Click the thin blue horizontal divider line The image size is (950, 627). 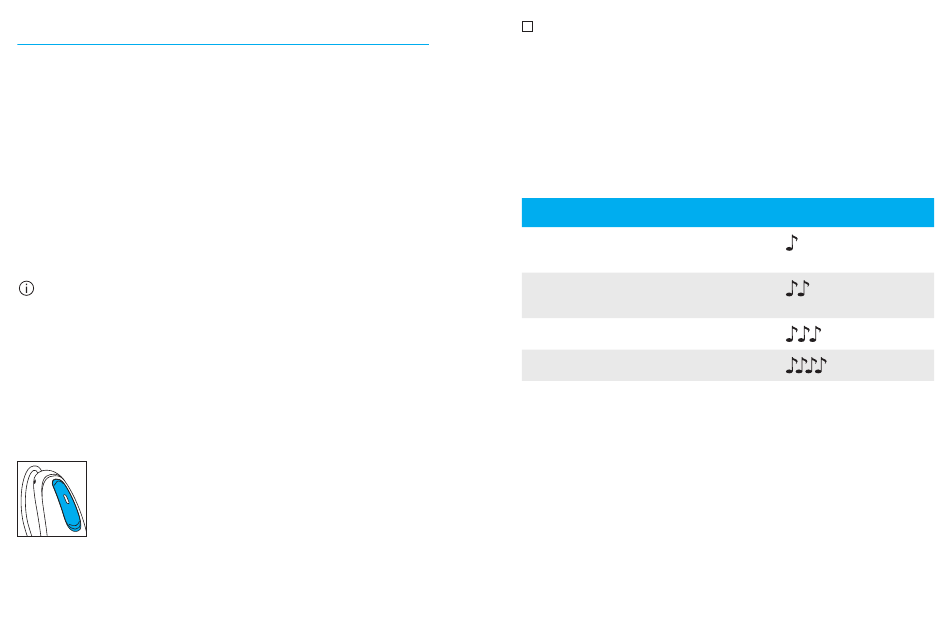pos(223,44)
